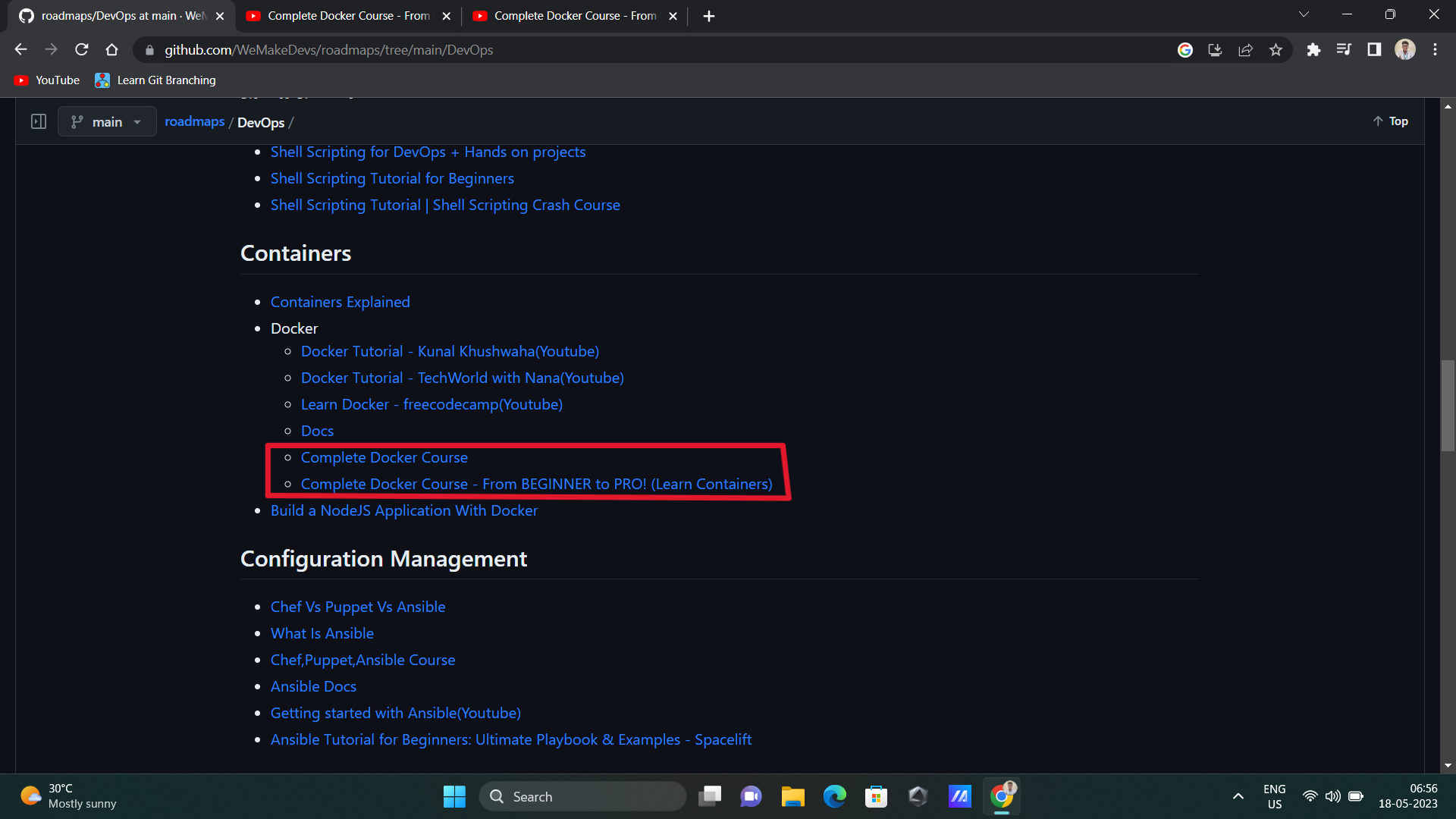Screen dimensions: 1456x819
Task: Share the current page using the share icon
Action: (x=1246, y=49)
